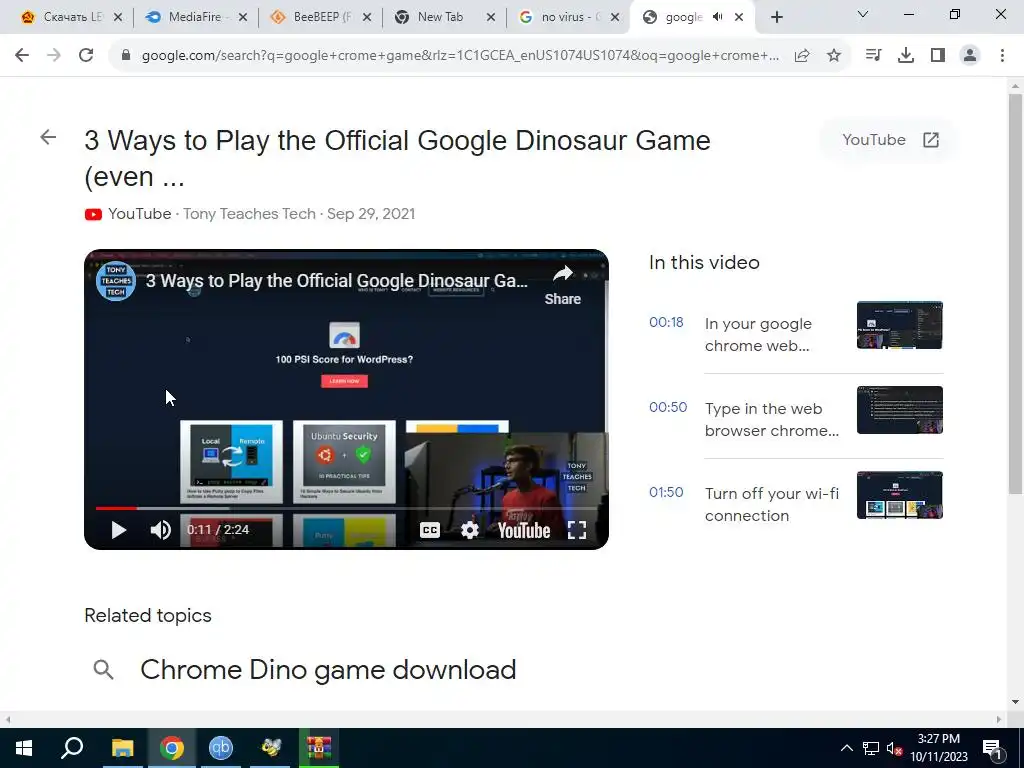Close the MediaFire tab
This screenshot has height=768, width=1024.
(x=242, y=18)
